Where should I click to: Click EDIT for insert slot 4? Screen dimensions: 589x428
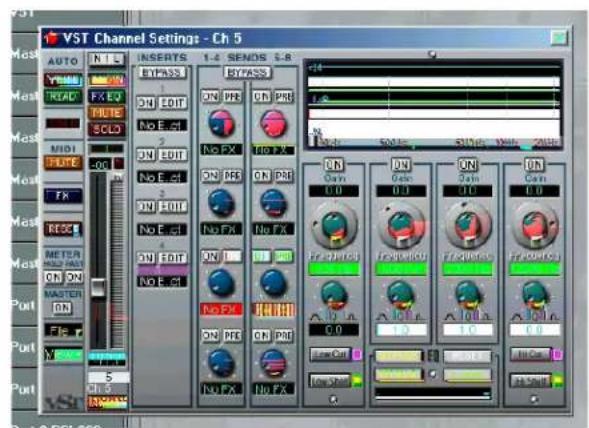[172, 258]
